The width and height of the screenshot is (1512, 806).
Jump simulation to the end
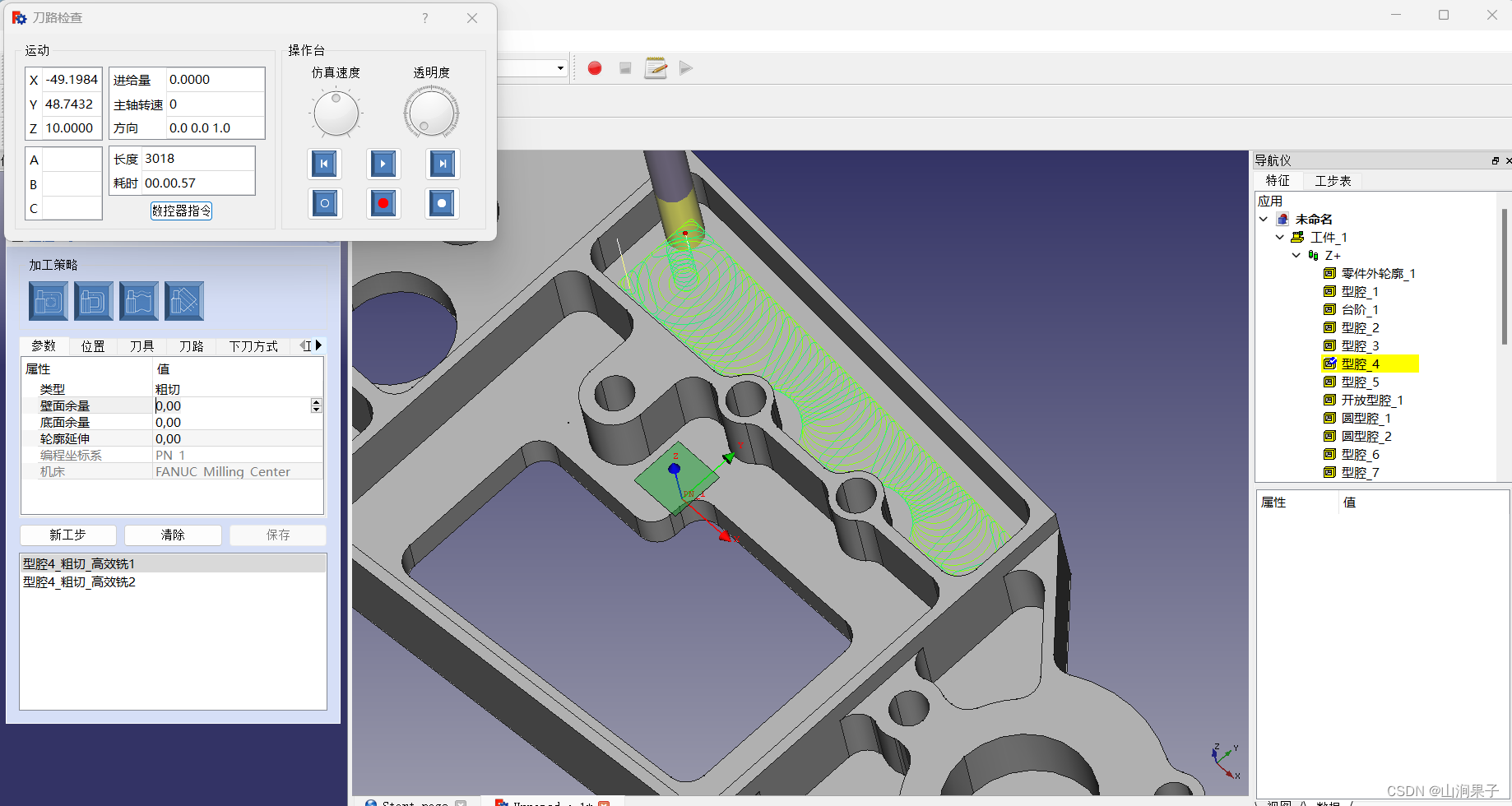(x=443, y=164)
